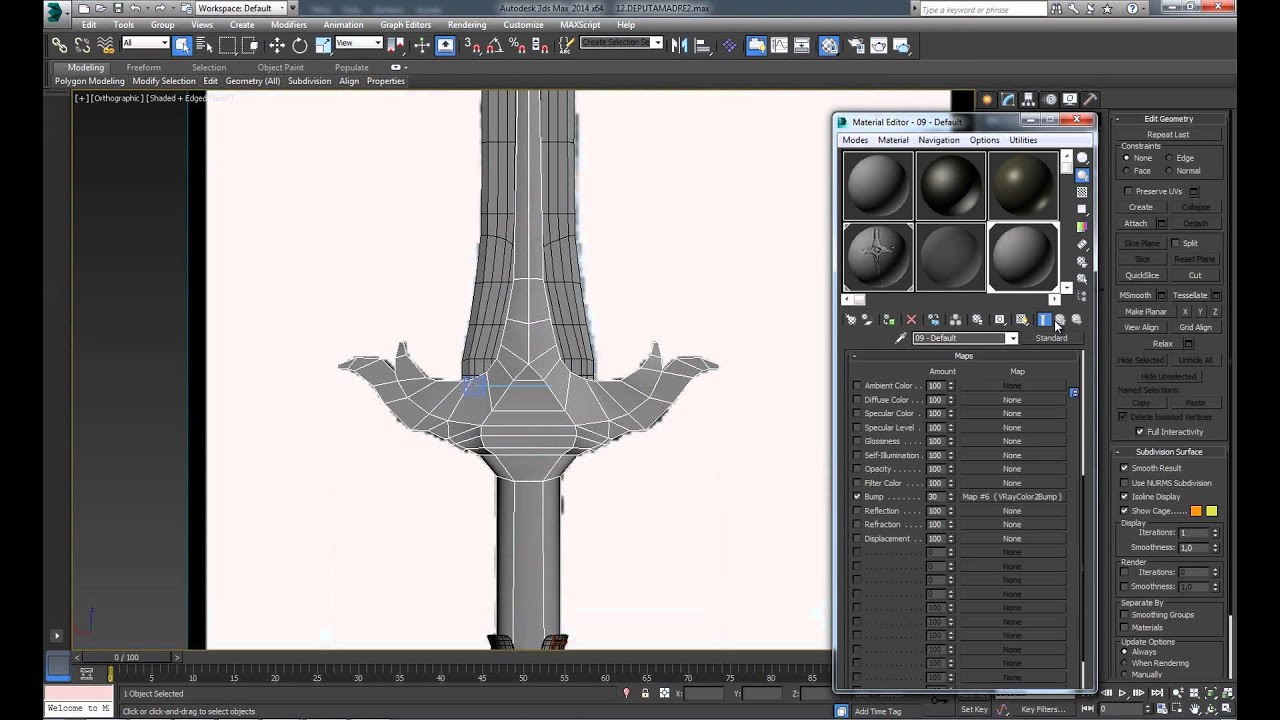This screenshot has height=720, width=1280.
Task: Choose the Select and Rotate tool
Action: pos(299,45)
